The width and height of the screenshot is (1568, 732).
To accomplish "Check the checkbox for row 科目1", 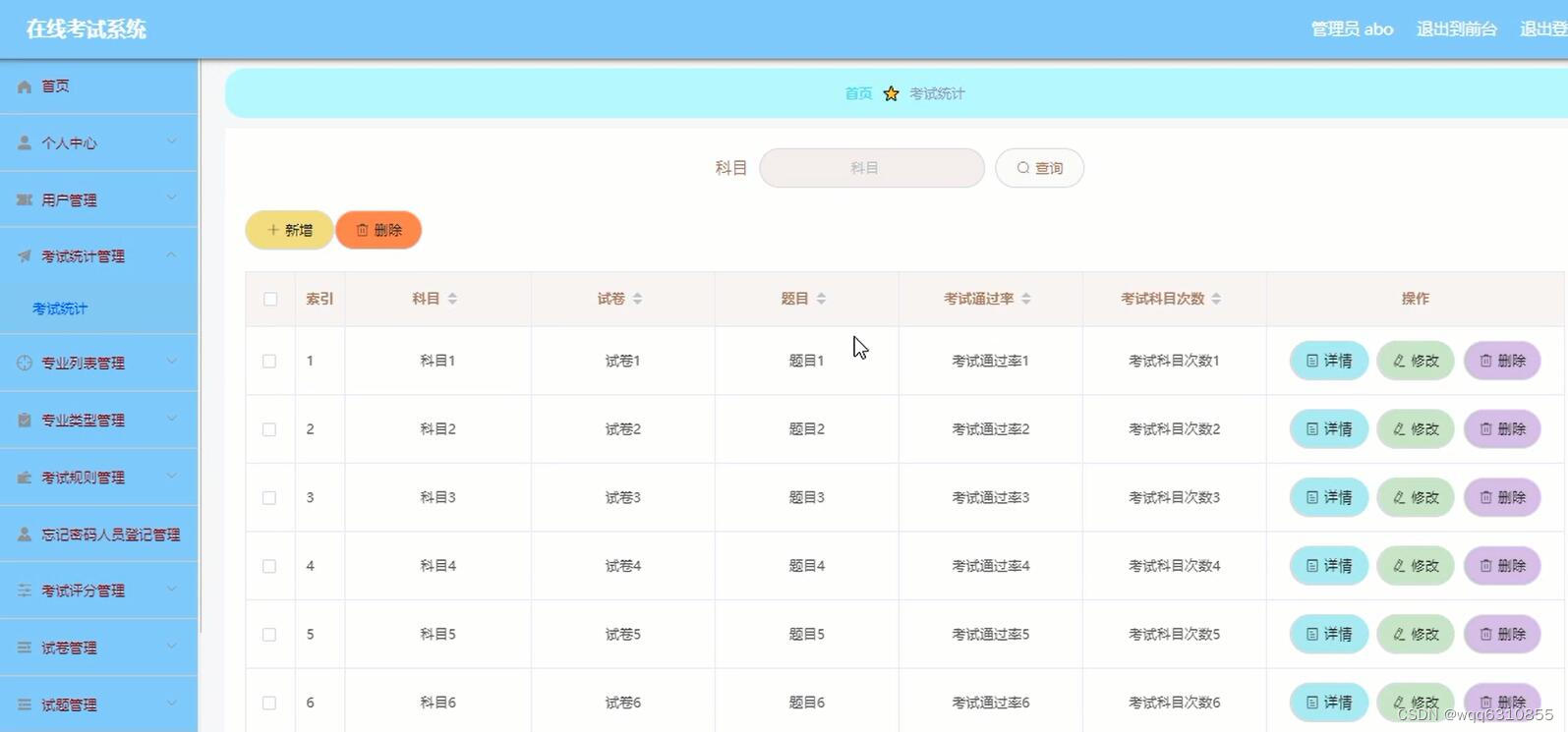I will [269, 361].
